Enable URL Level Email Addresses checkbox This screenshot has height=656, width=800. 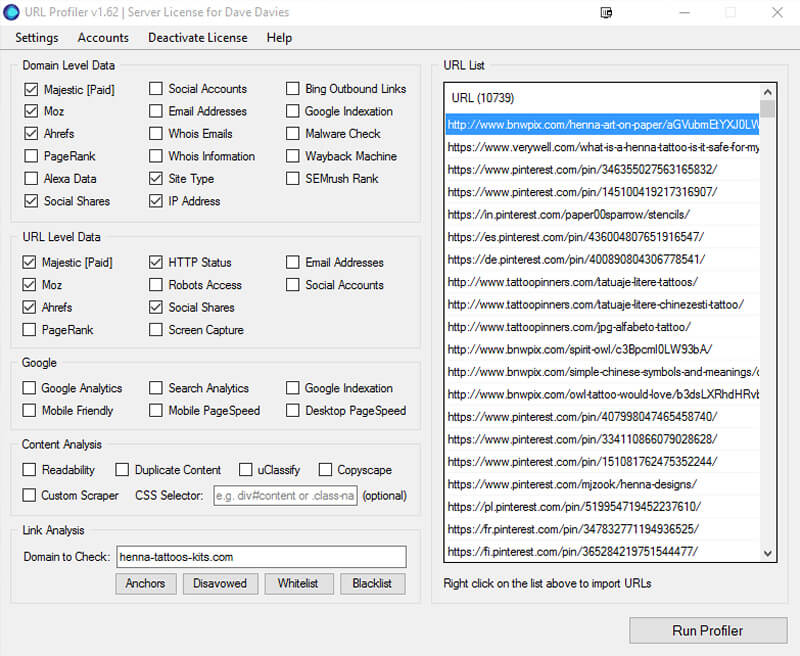click(292, 262)
